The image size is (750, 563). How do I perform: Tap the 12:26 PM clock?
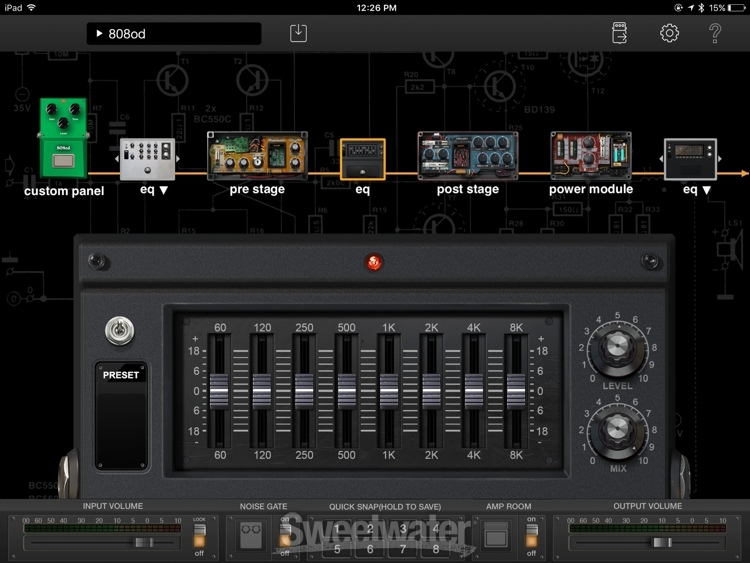(376, 8)
